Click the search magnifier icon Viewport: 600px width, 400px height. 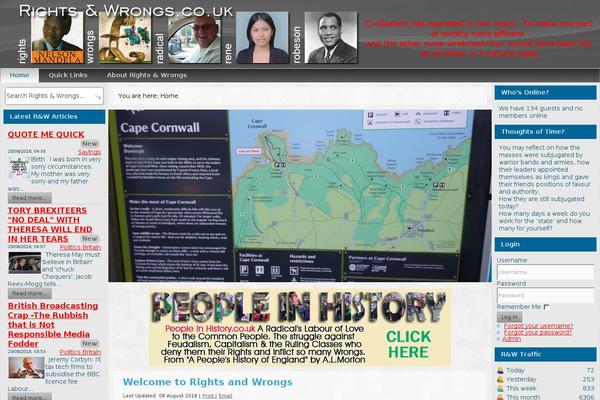click(x=98, y=96)
